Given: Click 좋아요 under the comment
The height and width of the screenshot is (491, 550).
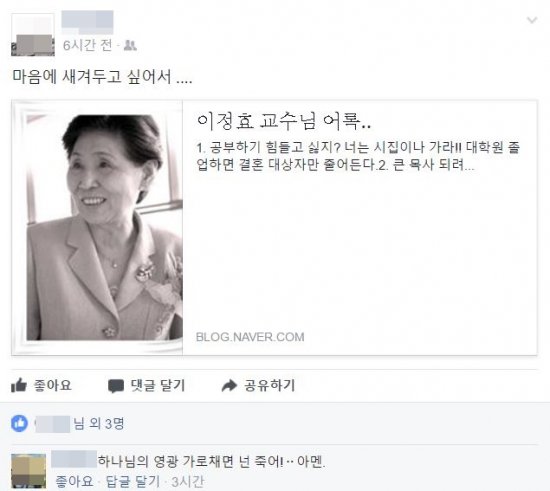Looking at the screenshot, I should pyautogui.click(x=74, y=481).
